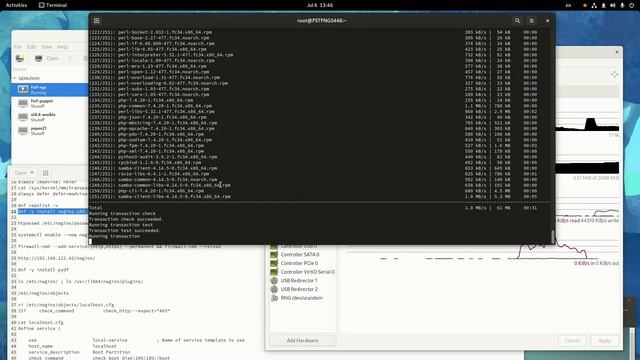Screen dimensions: 640x360
Task: Click the cat localhost.cfg line in editor
Action: pyautogui.click(x=41, y=322)
